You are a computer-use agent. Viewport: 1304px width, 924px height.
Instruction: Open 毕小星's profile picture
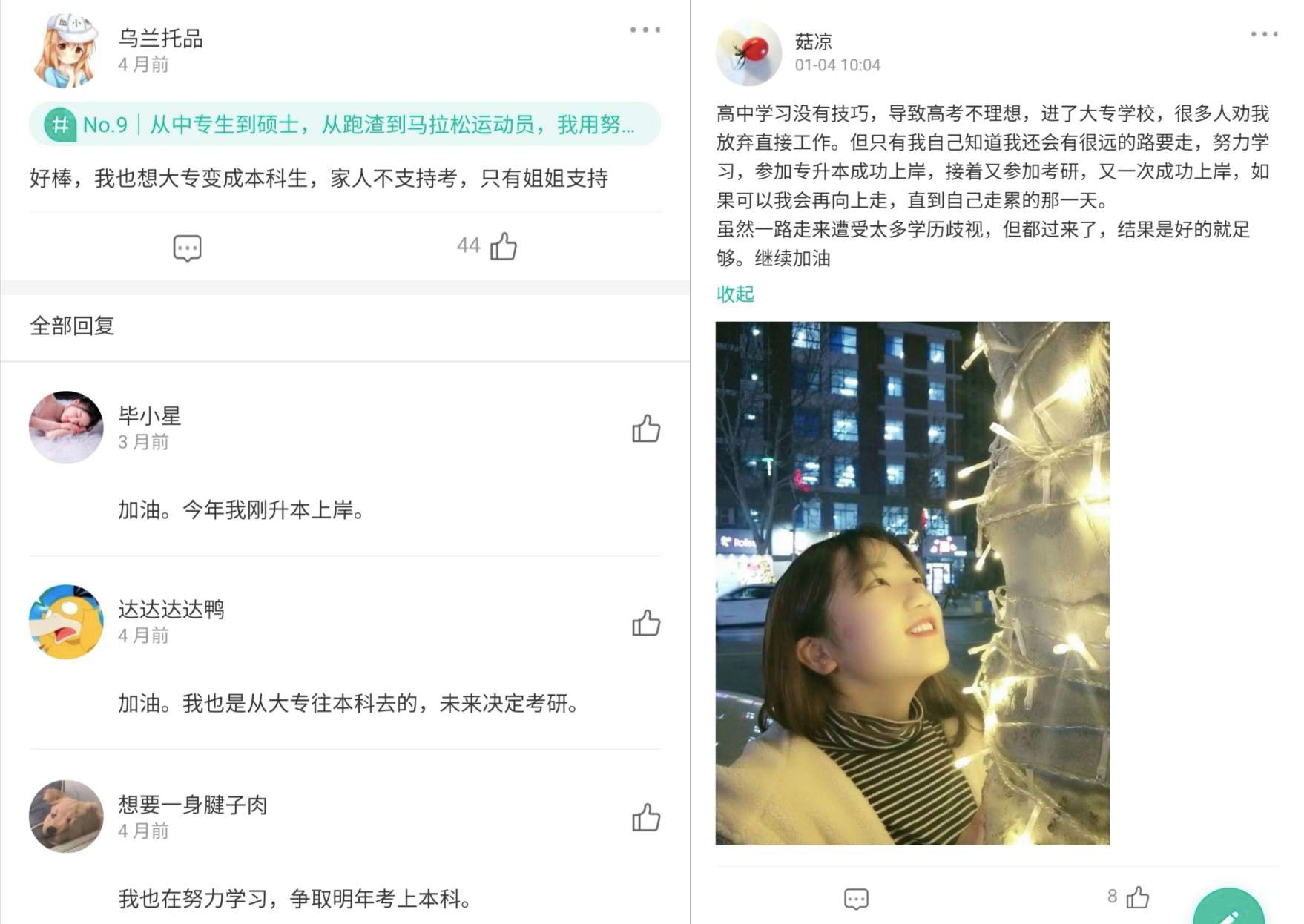coord(66,427)
